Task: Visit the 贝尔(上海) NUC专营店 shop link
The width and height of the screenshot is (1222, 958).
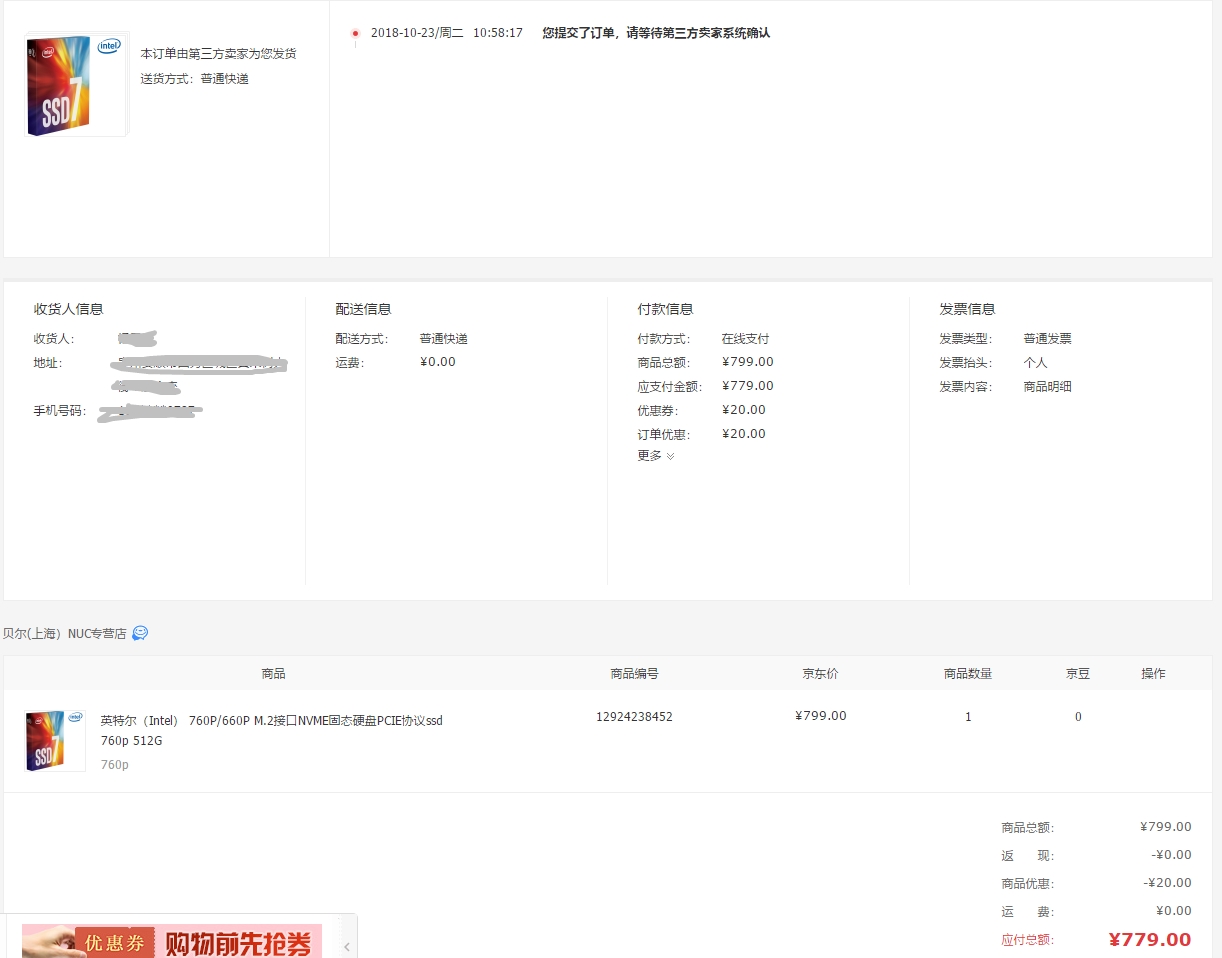Action: click(65, 634)
